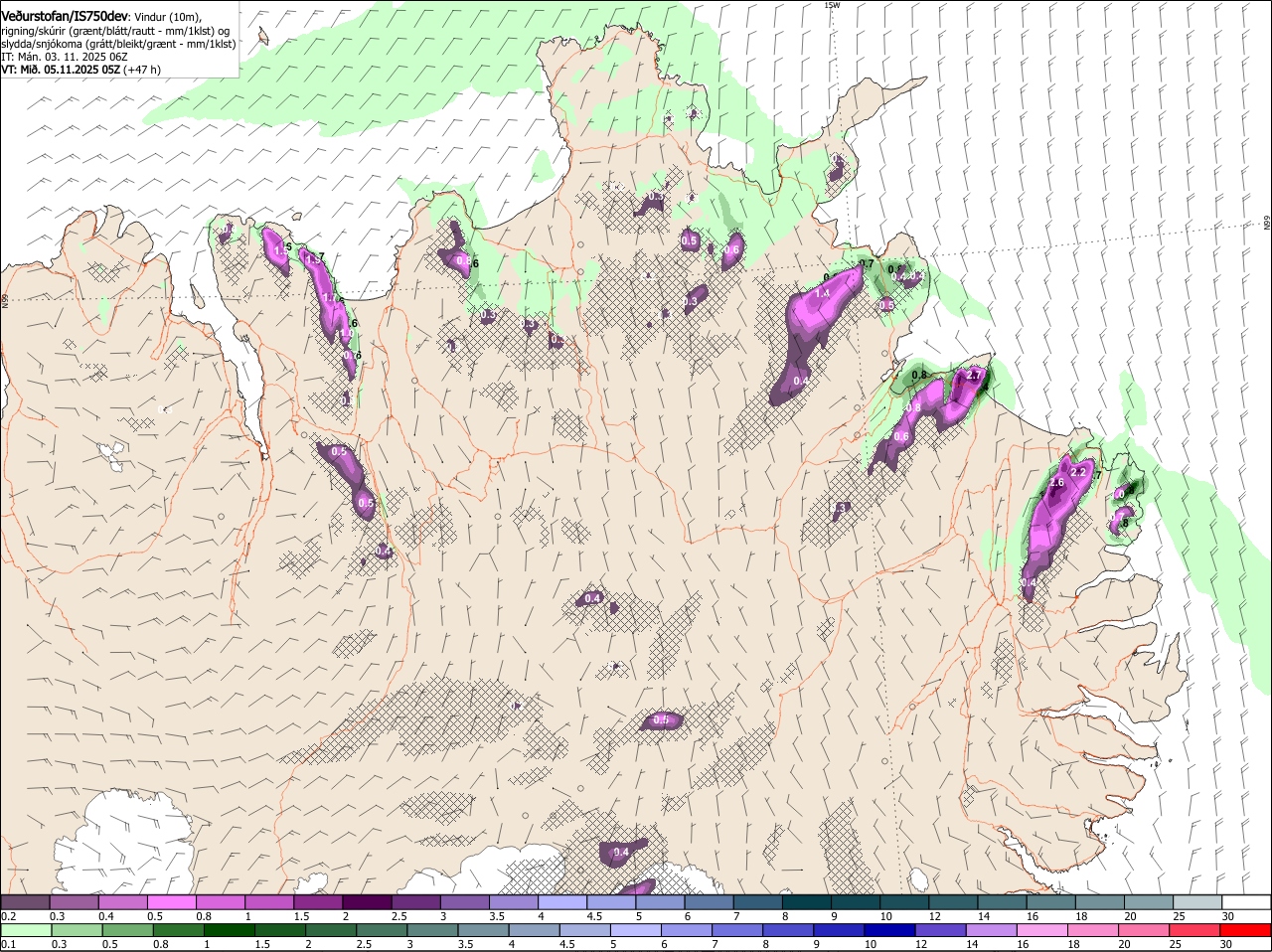The image size is (1272, 952).
Task: Pick the darkest green 1 swatch, lower legend
Action: click(229, 930)
